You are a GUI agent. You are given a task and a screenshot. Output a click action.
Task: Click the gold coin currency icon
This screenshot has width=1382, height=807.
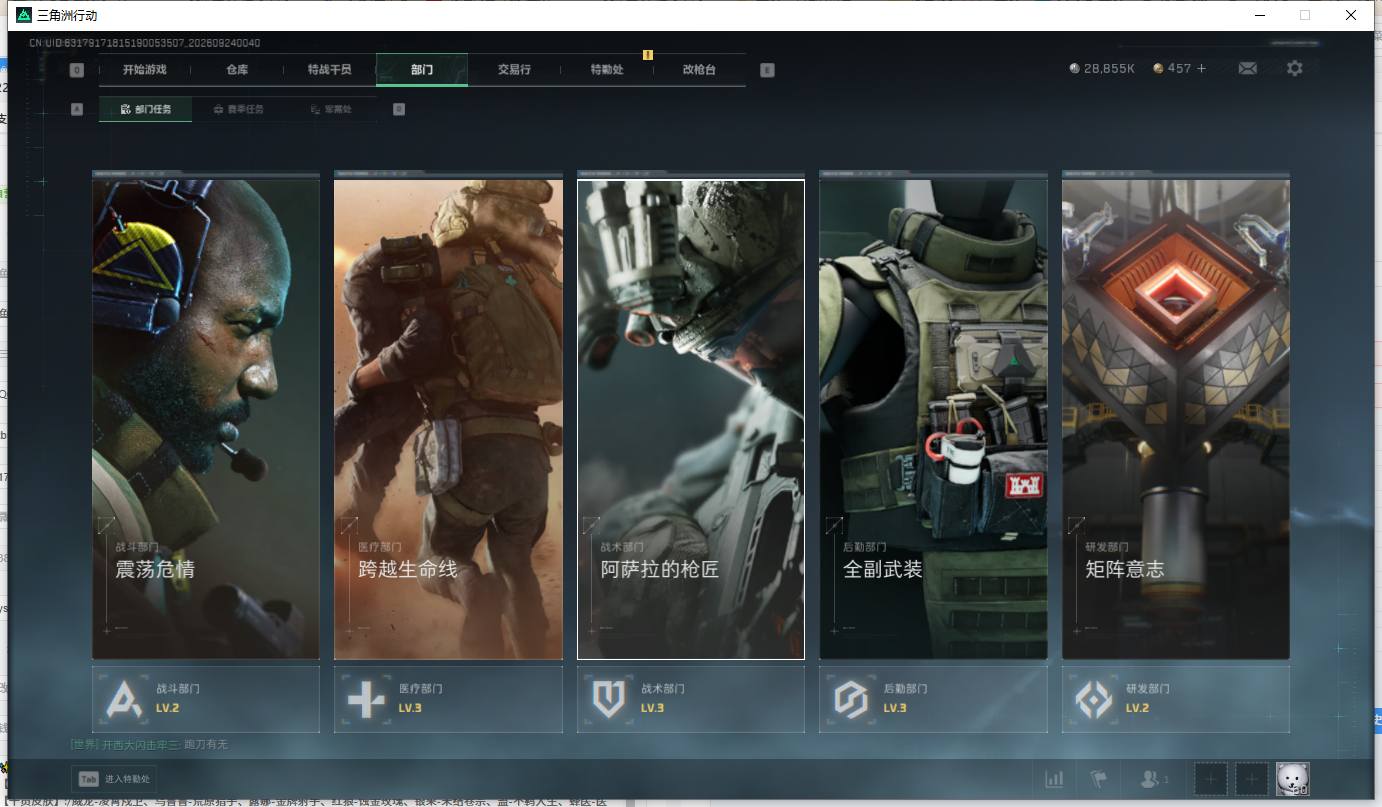pos(1158,68)
